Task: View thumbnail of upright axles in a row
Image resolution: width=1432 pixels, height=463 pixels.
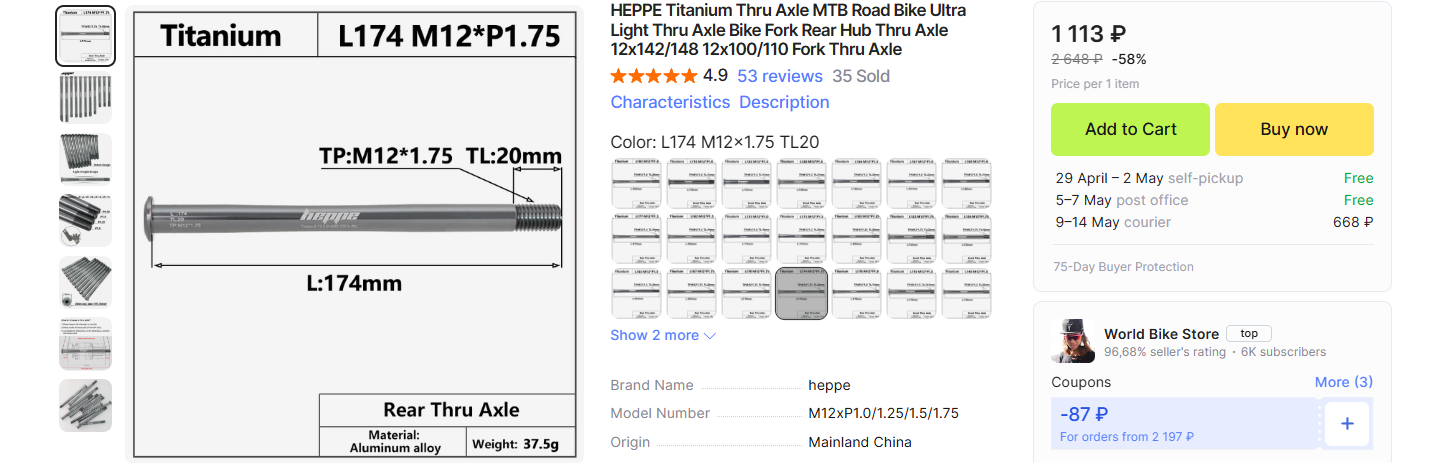Action: coord(85,97)
